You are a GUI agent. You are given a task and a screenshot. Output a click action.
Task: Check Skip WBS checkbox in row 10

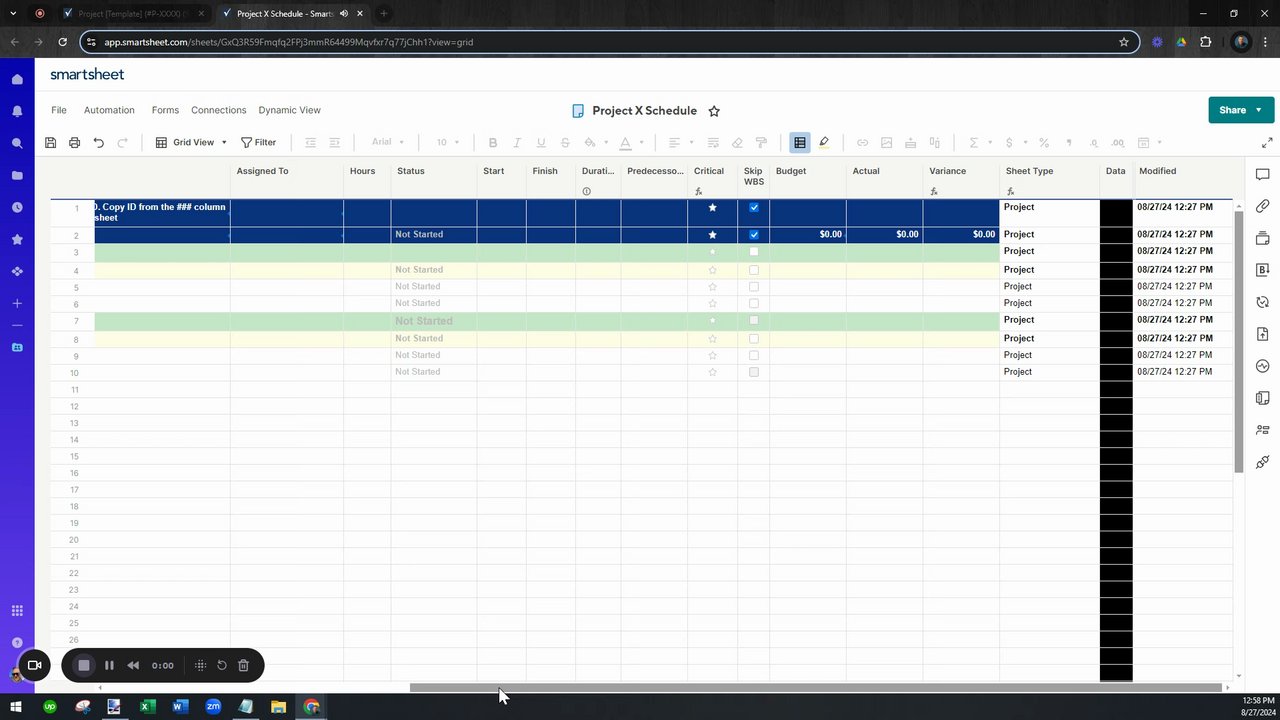click(x=754, y=372)
